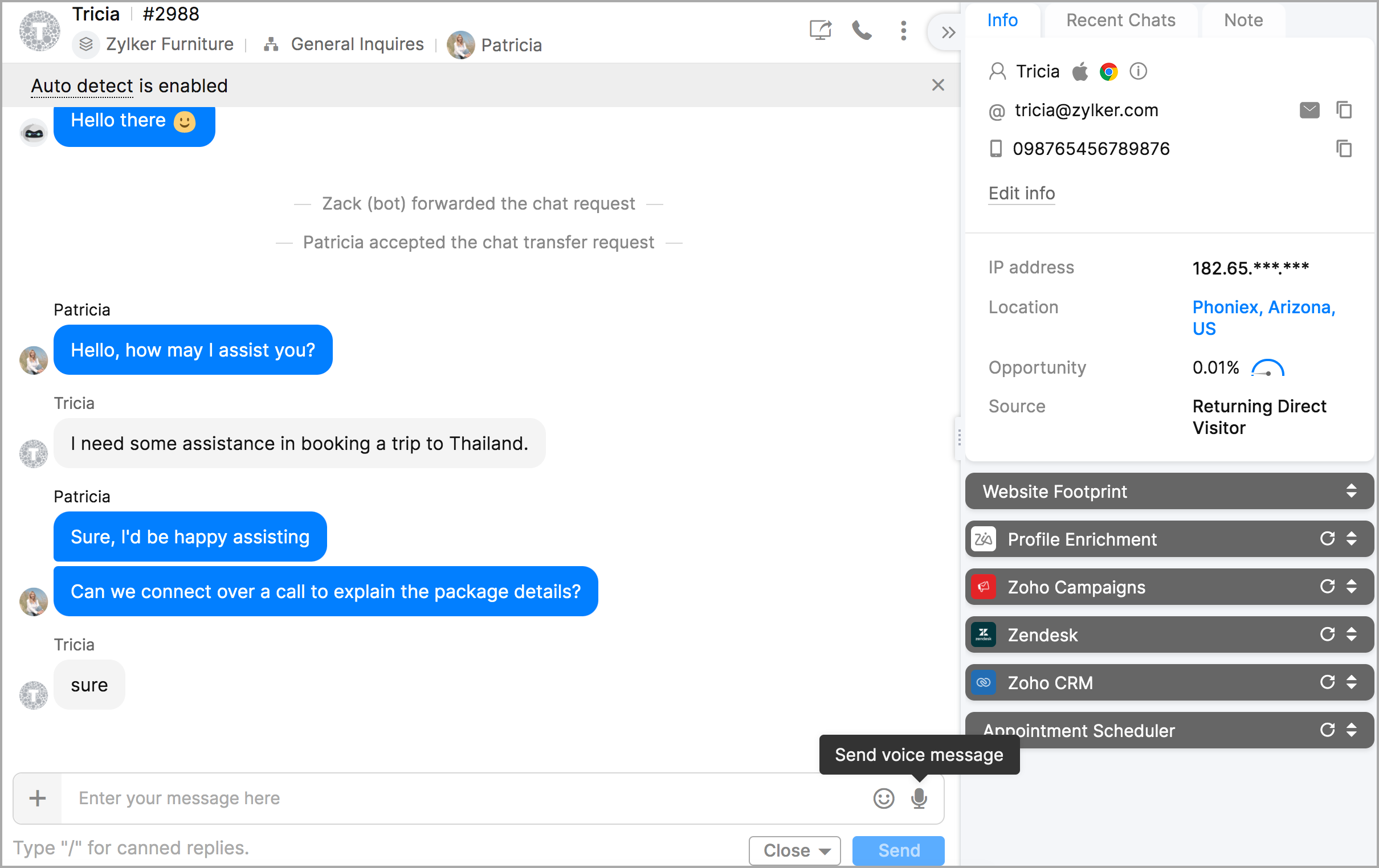The height and width of the screenshot is (868, 1379).
Task: Open the three-dot more options menu
Action: click(903, 30)
